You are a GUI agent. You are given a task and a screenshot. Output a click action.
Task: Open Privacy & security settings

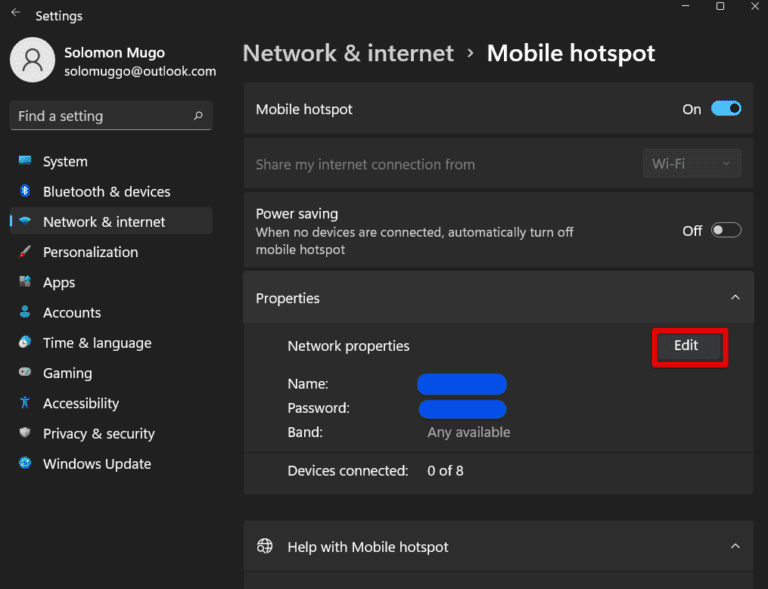tap(98, 433)
